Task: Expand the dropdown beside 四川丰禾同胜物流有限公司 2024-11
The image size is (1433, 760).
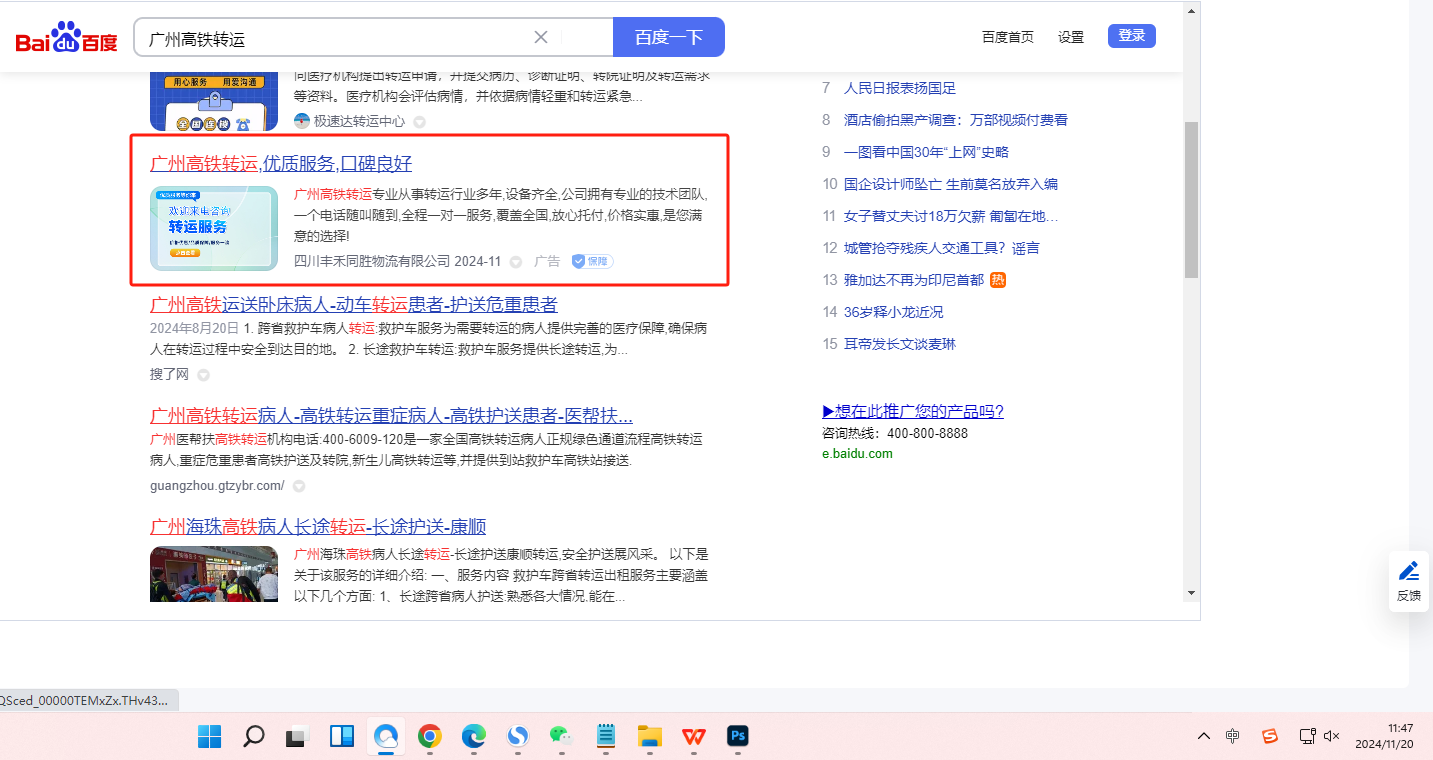Action: tap(516, 262)
